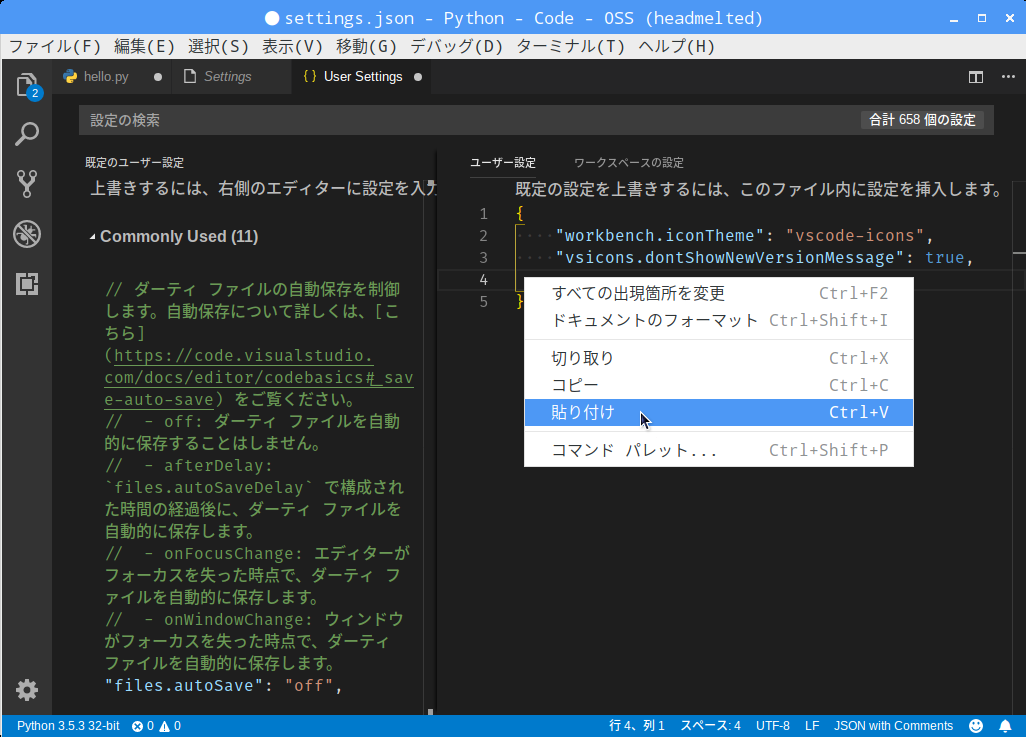Click the JSON with Comments language mode
The width and height of the screenshot is (1026, 737).
(x=893, y=726)
